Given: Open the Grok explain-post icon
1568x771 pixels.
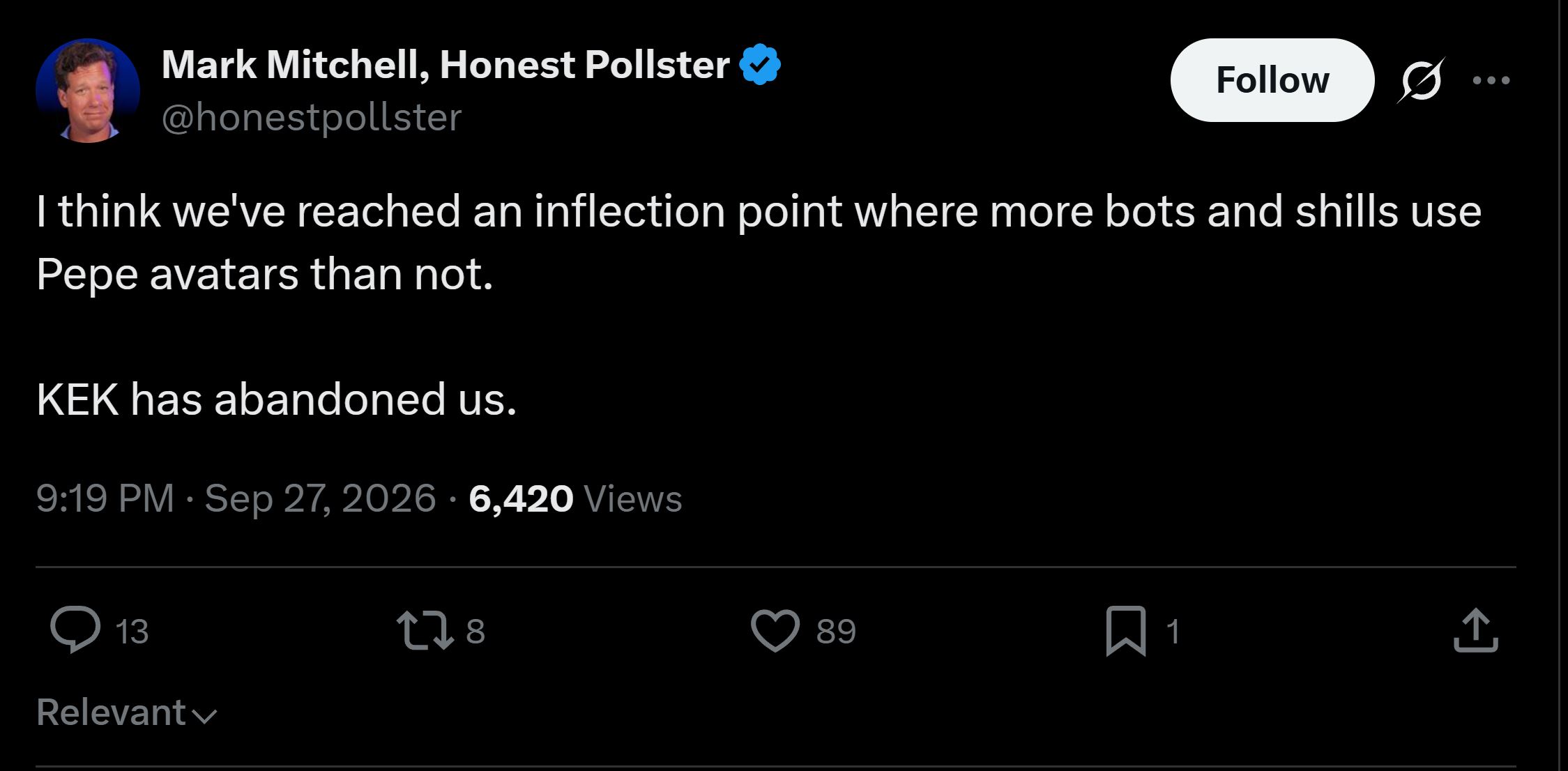Looking at the screenshot, I should [x=1421, y=80].
